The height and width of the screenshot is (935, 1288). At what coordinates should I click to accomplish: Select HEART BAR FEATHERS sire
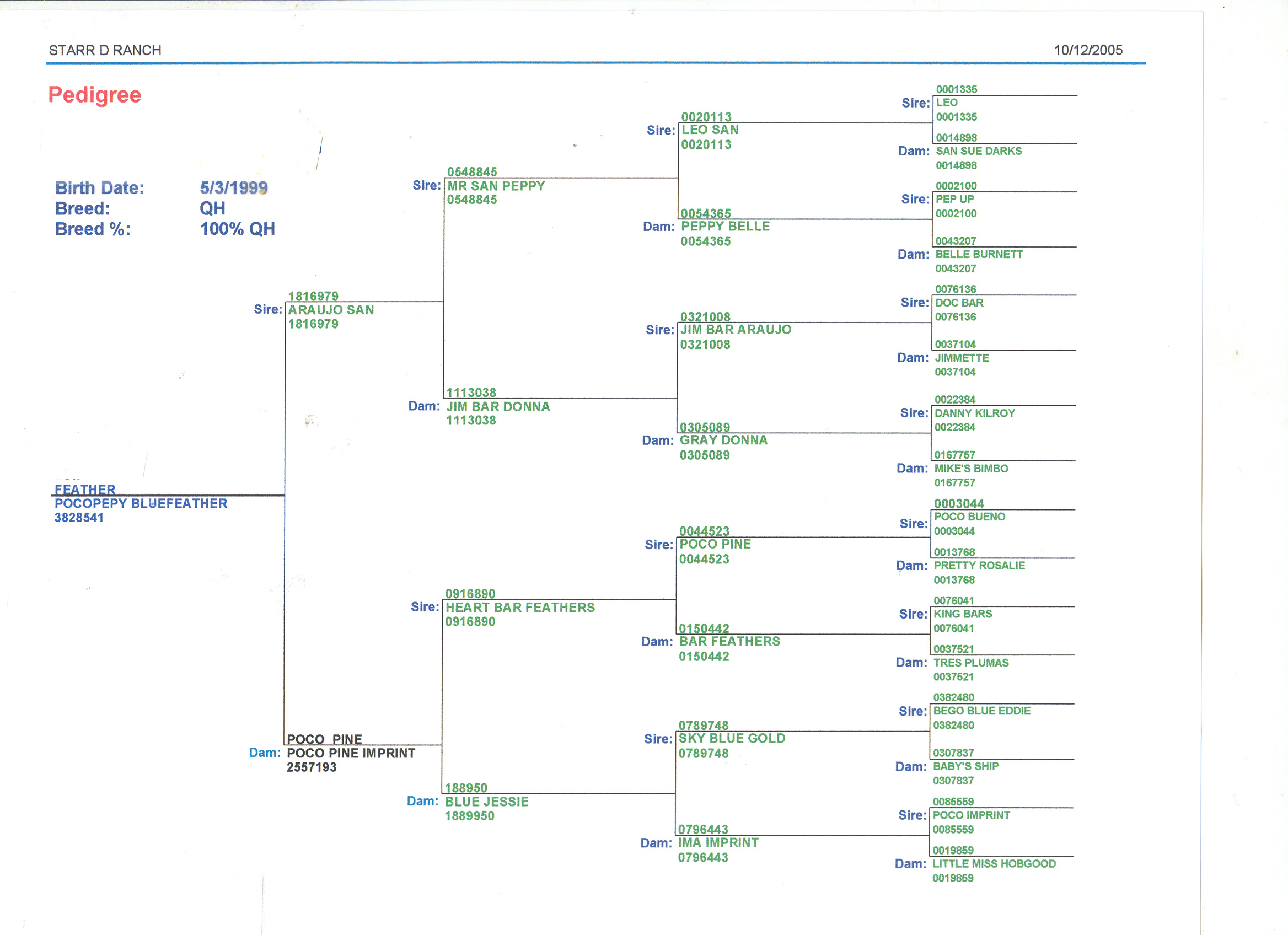pyautogui.click(x=519, y=608)
